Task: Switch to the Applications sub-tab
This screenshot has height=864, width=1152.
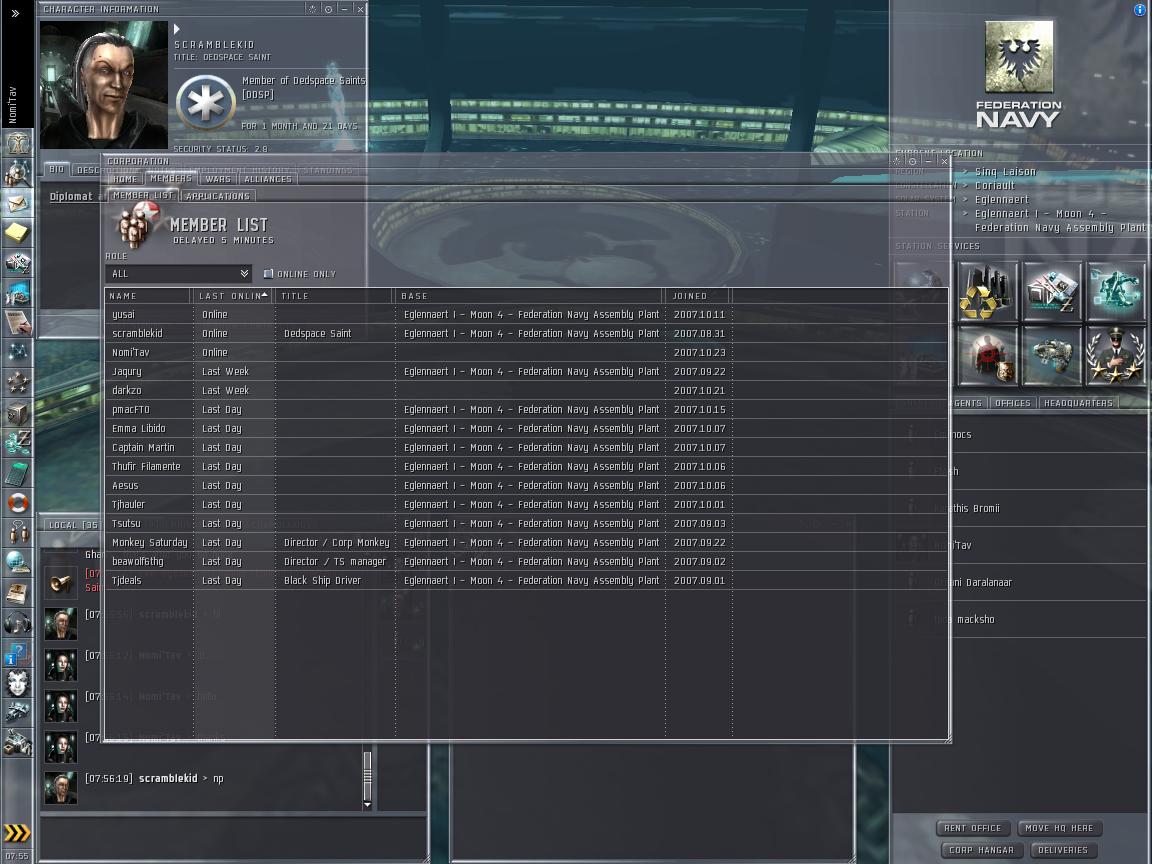Action: 217,196
